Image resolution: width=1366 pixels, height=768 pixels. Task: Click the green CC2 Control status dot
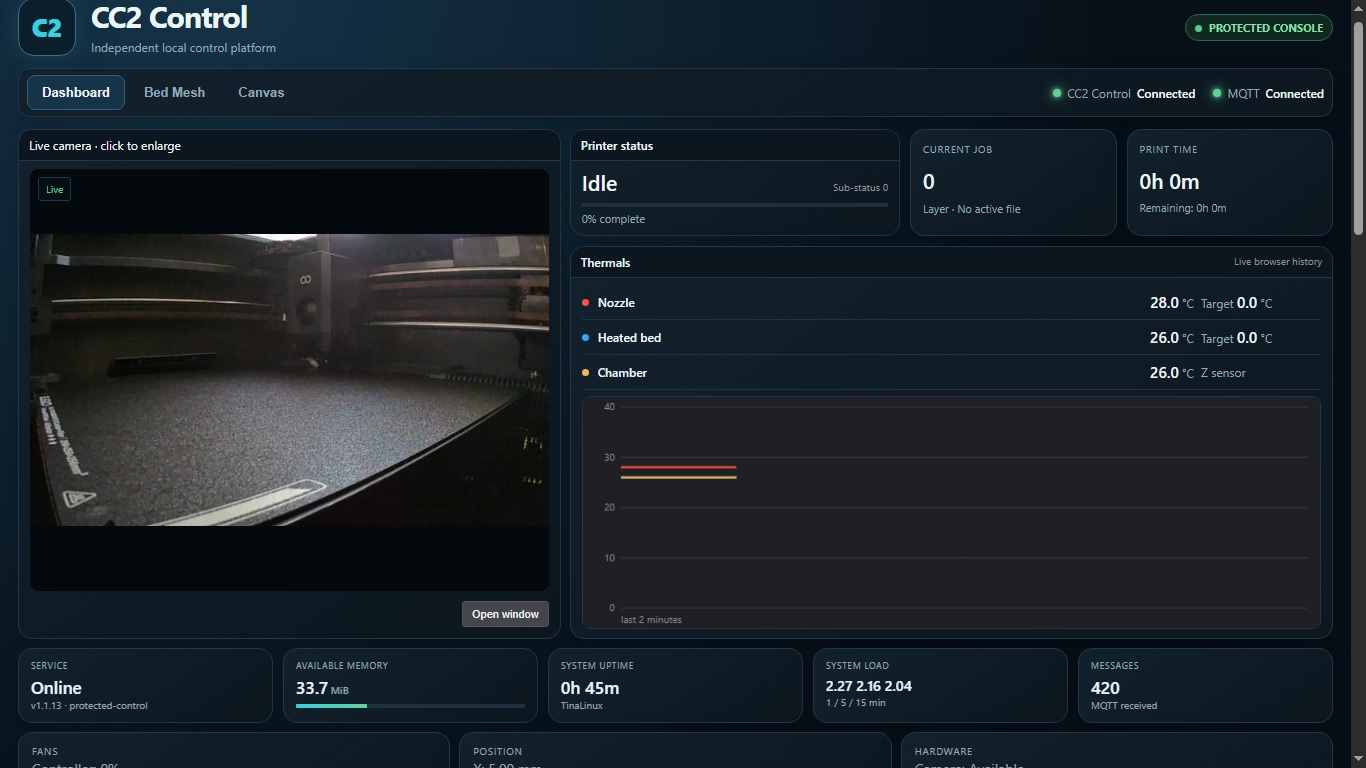[x=1056, y=93]
